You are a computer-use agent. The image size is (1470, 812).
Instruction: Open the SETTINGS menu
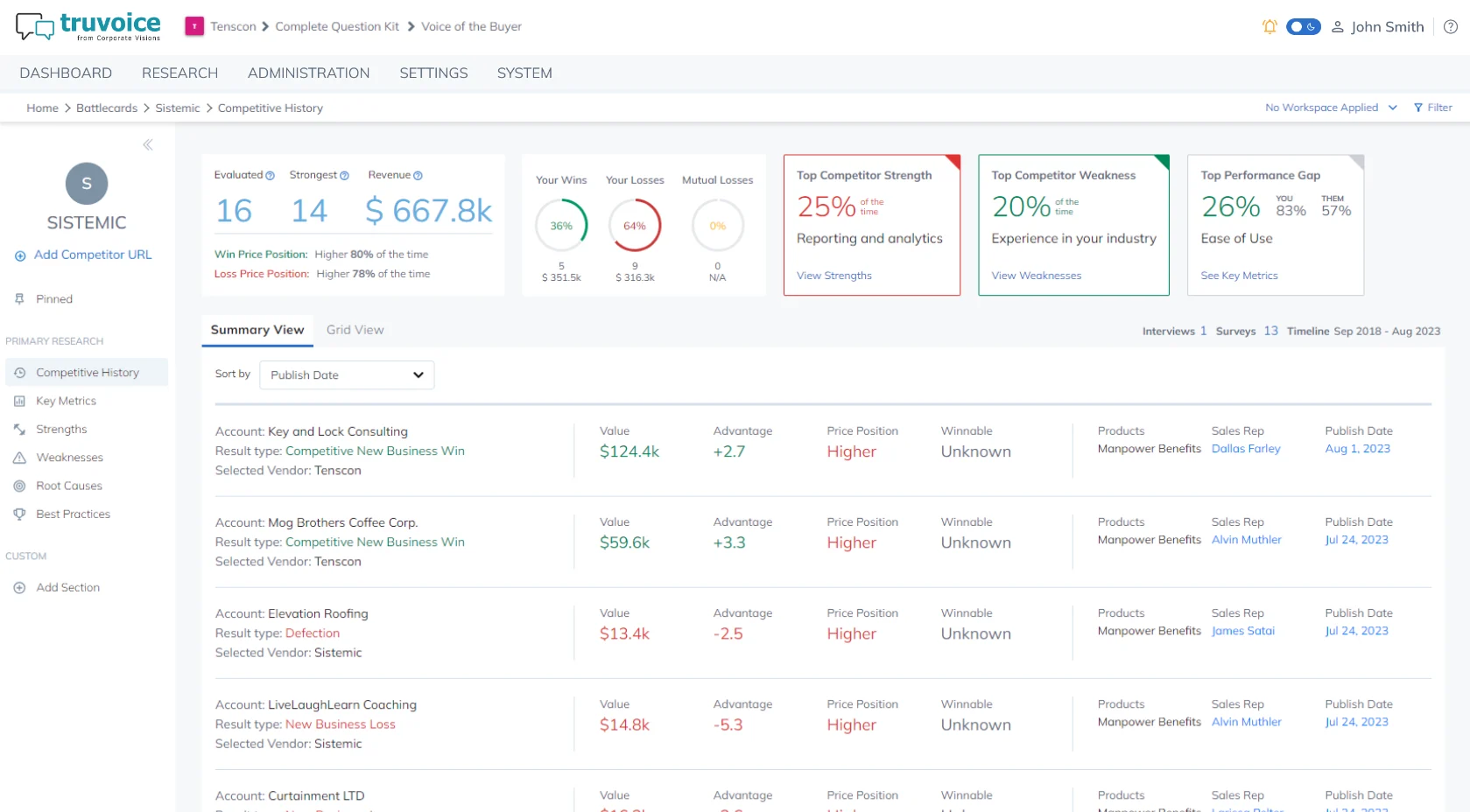pos(433,73)
